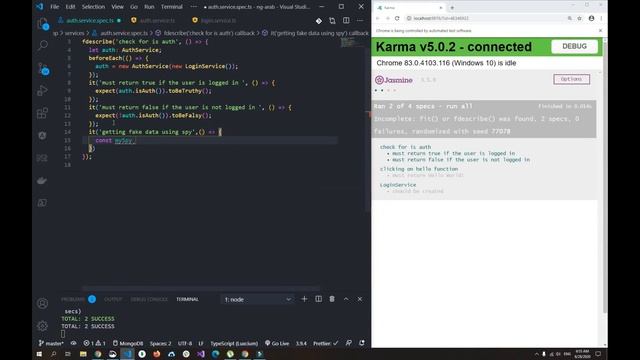The height and width of the screenshot is (360, 640).
Task: Split the editor to the right
Action: (x=346, y=20)
